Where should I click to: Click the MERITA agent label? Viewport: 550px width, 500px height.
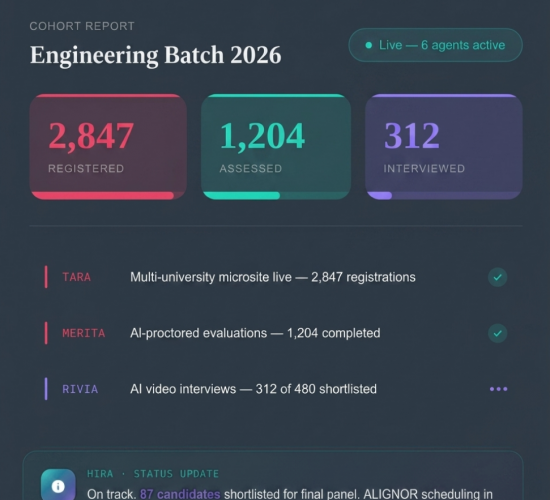click(x=83, y=333)
